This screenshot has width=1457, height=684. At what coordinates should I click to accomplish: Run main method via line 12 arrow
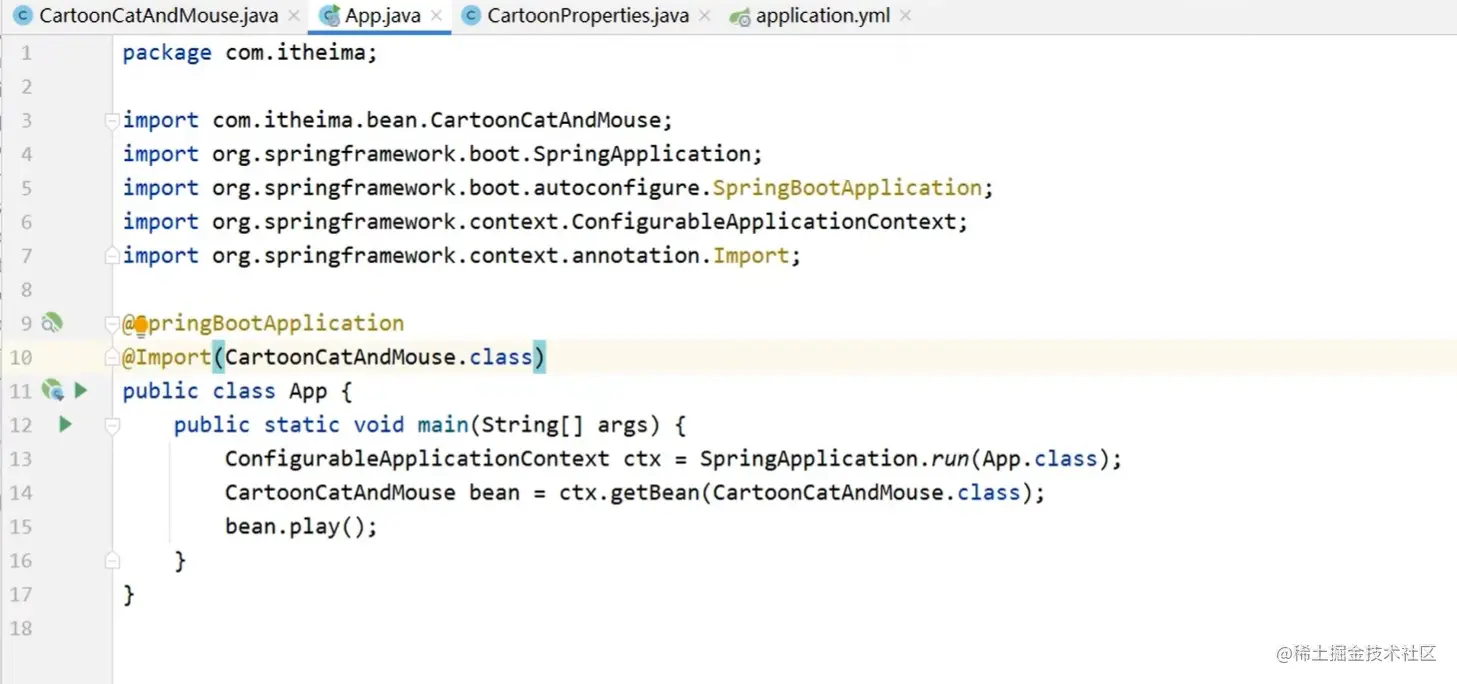pyautogui.click(x=65, y=425)
